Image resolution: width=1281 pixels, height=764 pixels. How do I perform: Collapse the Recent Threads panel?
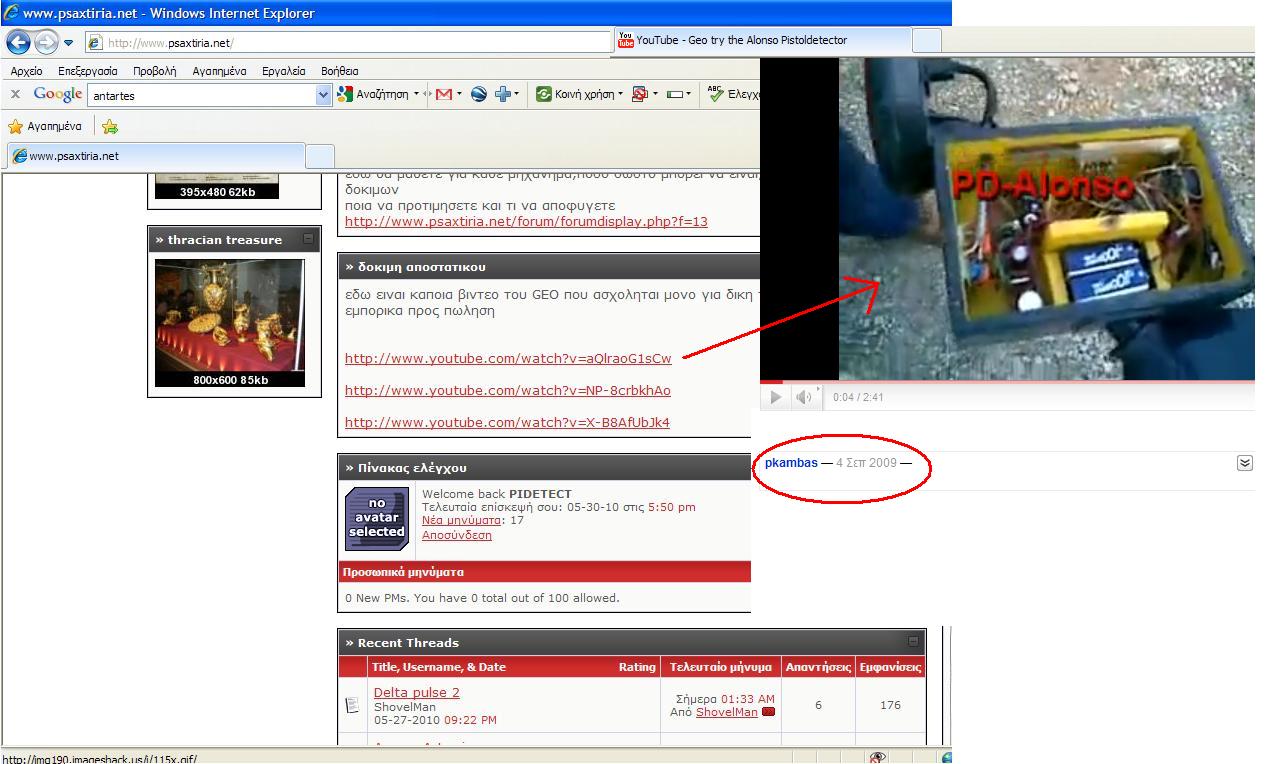913,641
